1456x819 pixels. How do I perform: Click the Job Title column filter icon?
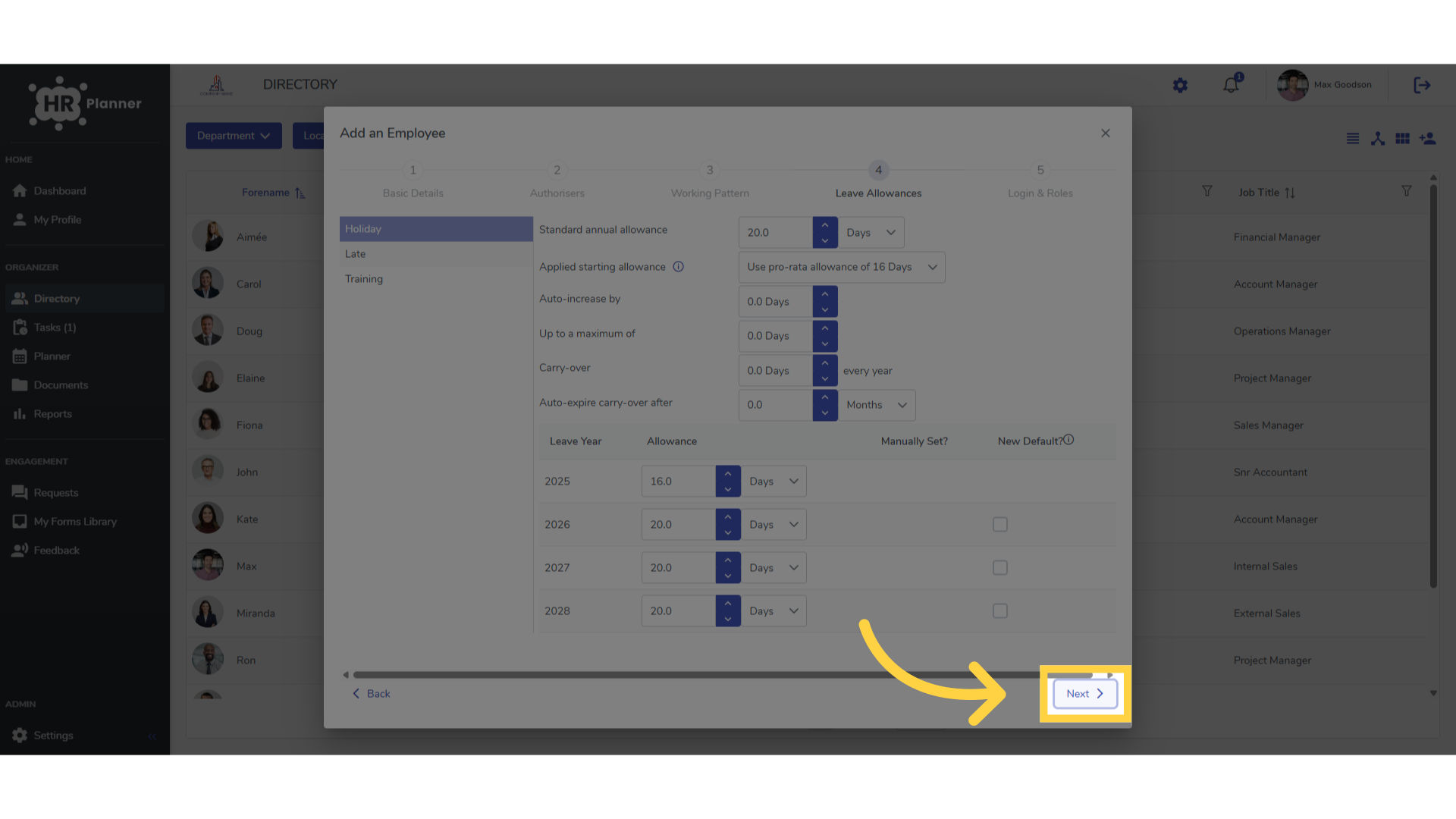click(1407, 192)
